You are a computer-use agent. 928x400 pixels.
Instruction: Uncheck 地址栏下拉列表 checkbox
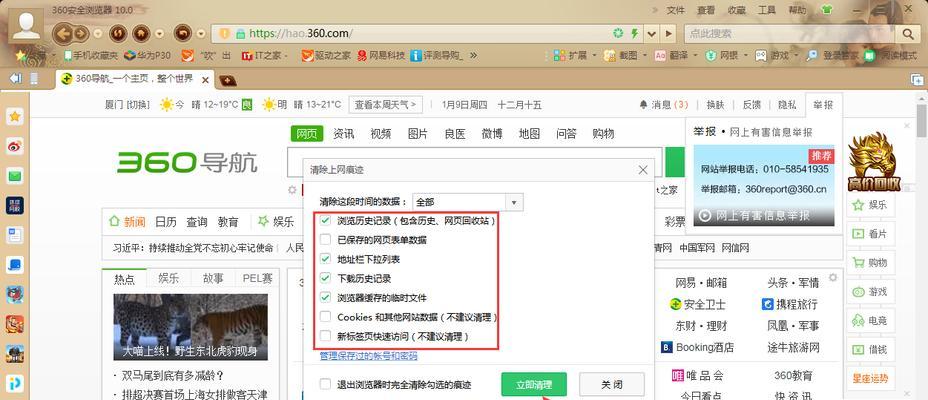325,259
